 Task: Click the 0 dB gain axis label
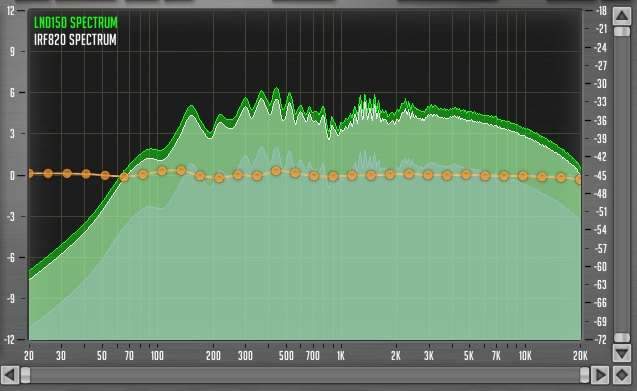coord(12,176)
